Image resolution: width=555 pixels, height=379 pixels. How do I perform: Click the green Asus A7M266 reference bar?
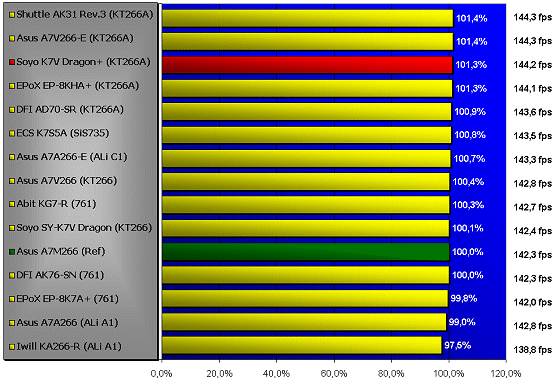[306, 252]
